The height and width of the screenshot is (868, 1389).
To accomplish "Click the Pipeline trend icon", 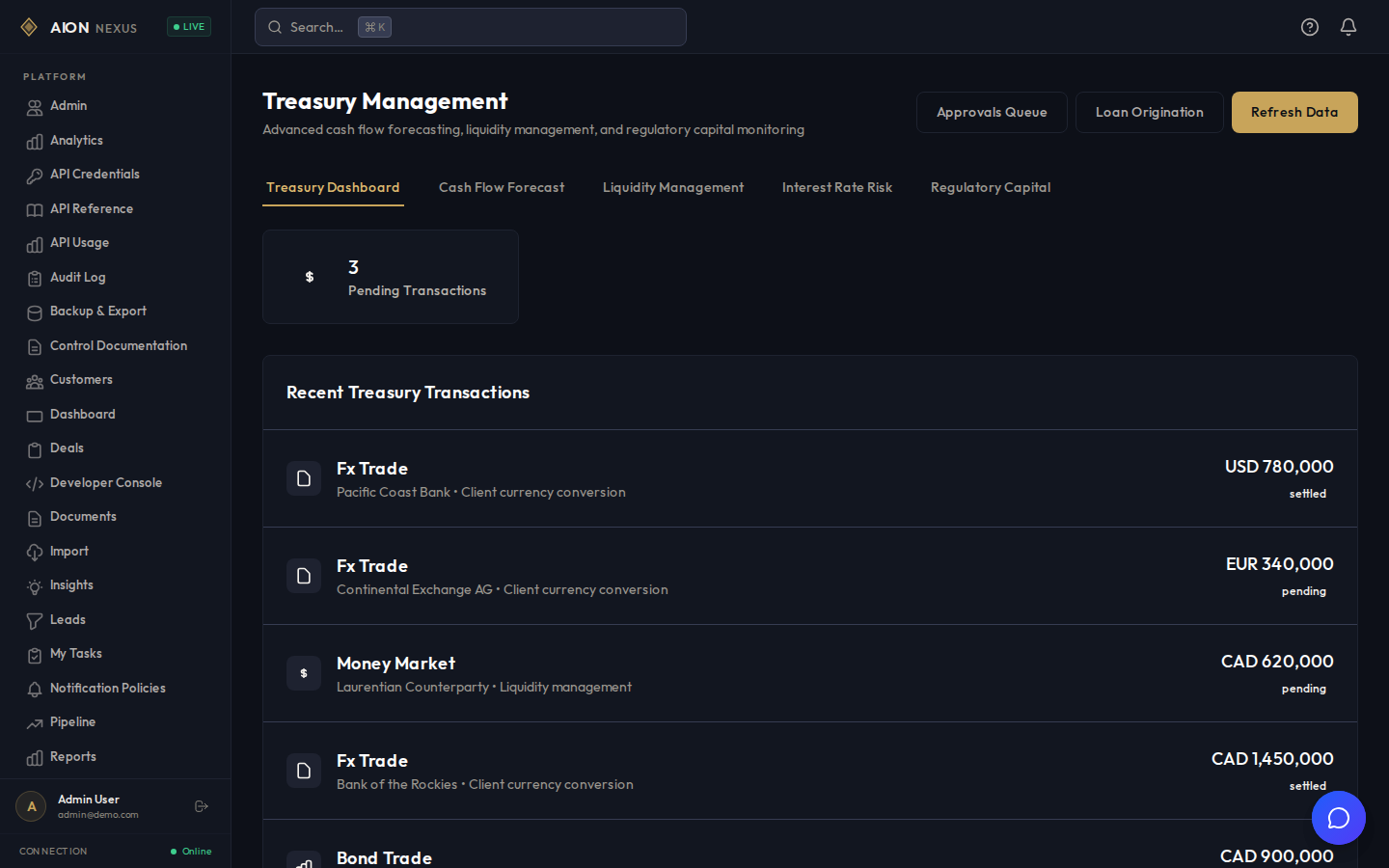I will point(35,723).
